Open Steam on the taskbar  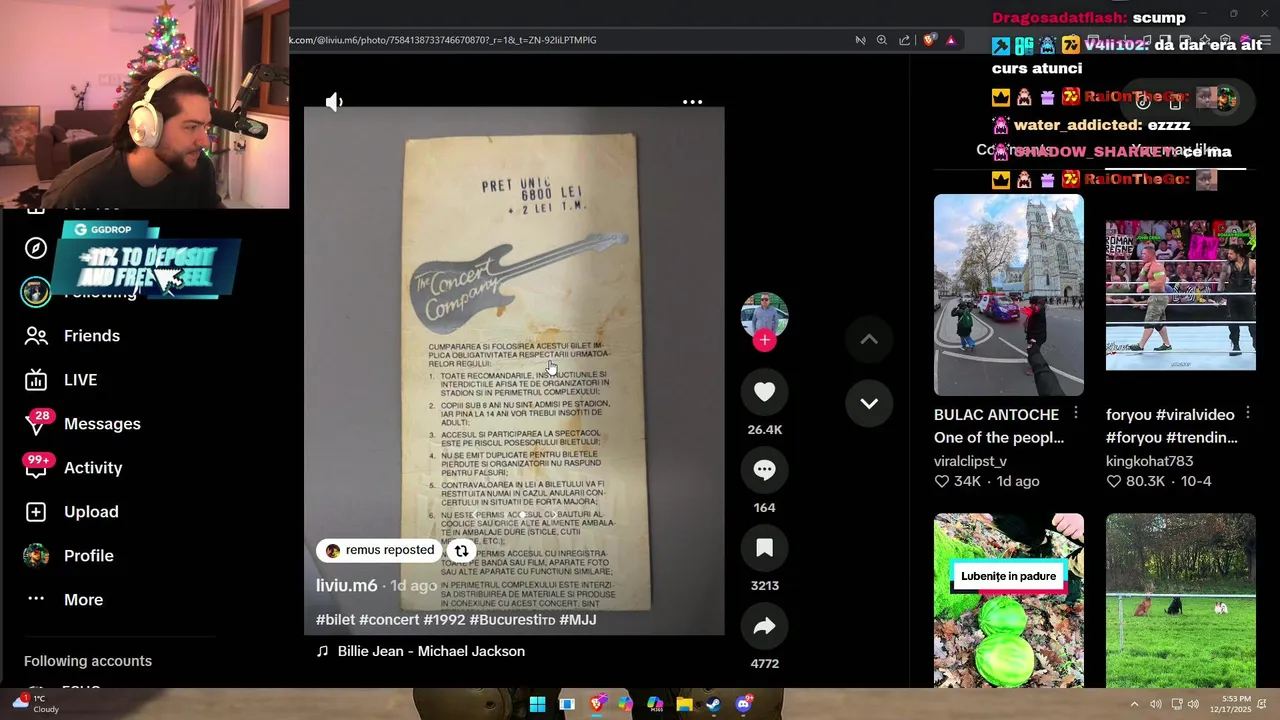pyautogui.click(x=713, y=705)
